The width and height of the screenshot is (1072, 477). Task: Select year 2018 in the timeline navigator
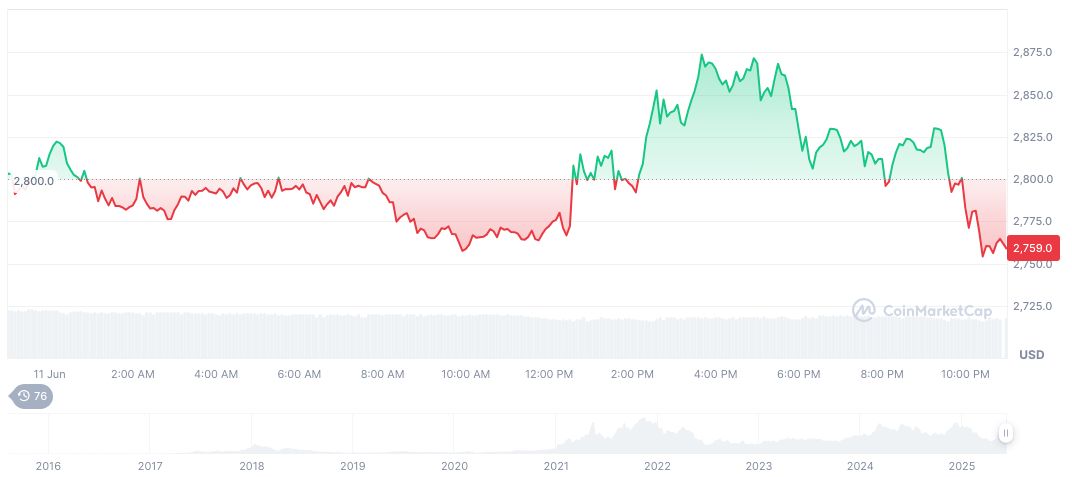[x=252, y=466]
